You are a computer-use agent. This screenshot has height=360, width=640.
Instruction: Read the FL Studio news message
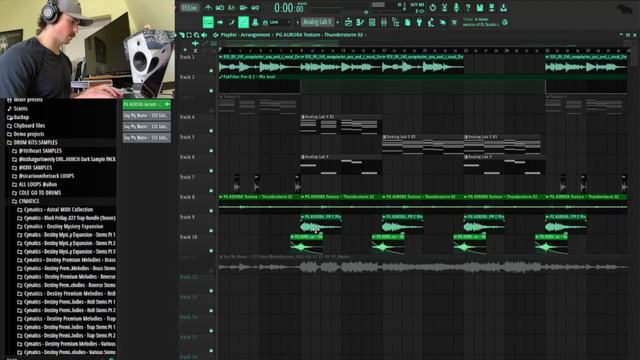(481, 22)
